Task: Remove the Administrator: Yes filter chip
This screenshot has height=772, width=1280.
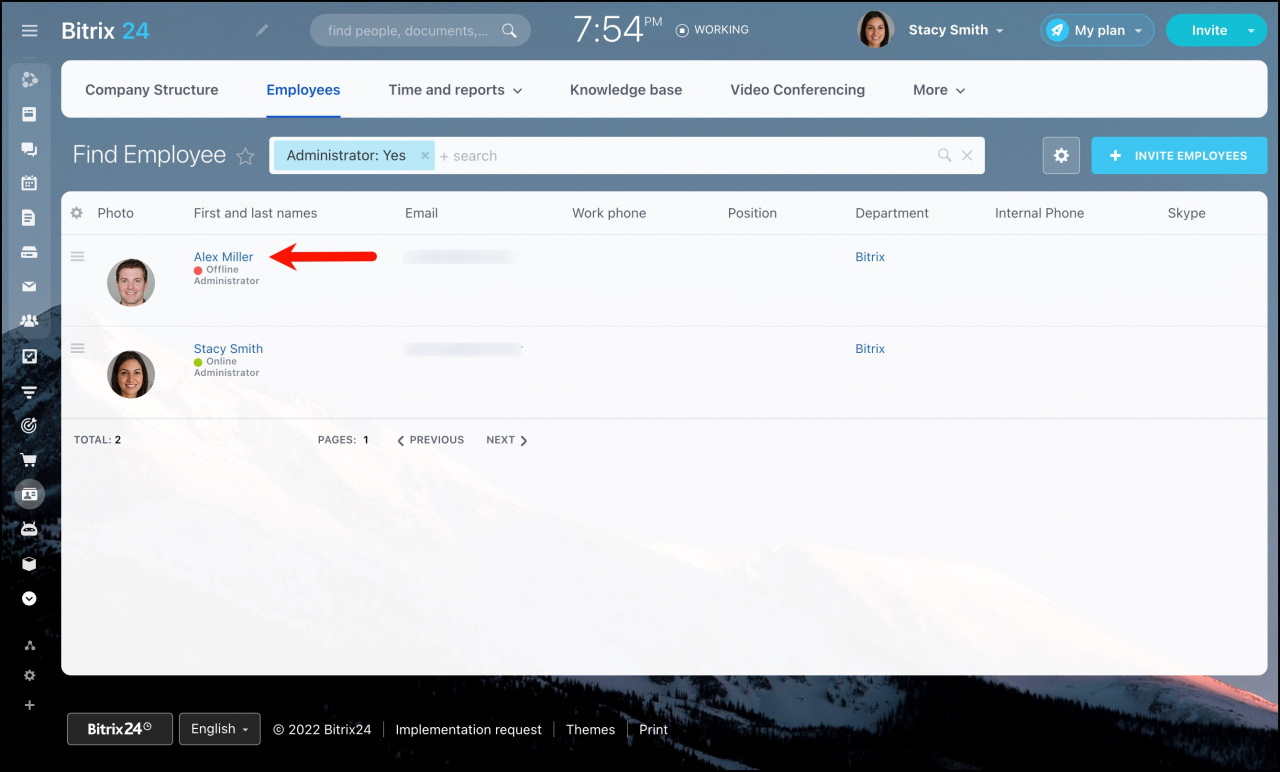Action: click(424, 156)
